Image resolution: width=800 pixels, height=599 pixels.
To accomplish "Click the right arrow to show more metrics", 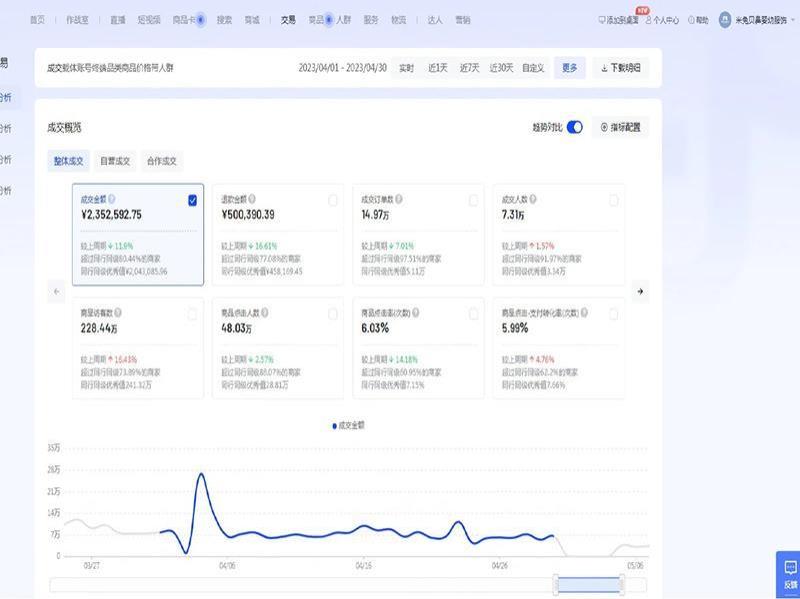I will click(640, 292).
